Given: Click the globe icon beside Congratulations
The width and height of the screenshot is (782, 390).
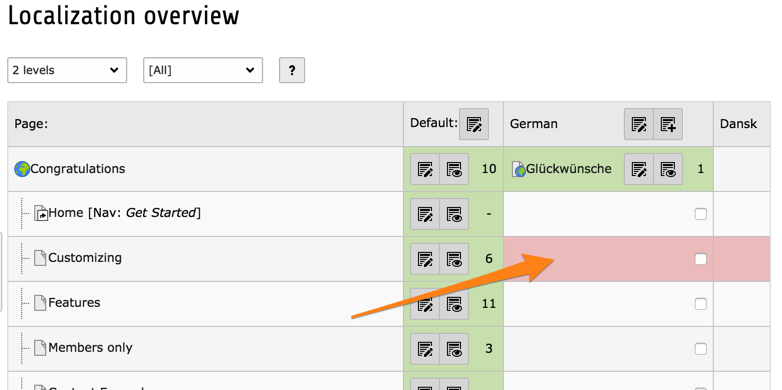Looking at the screenshot, I should point(22,169).
